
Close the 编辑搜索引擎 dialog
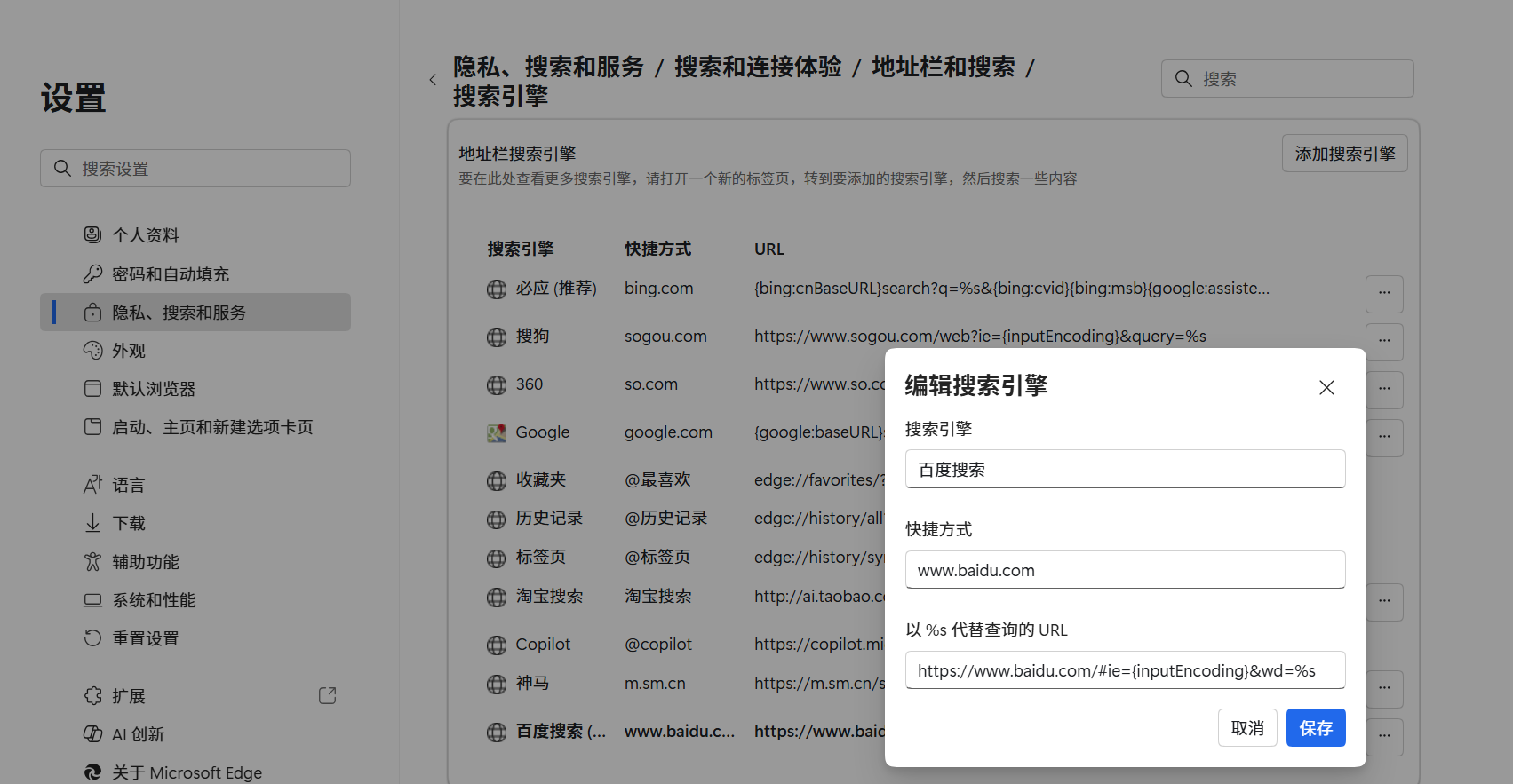1326,387
